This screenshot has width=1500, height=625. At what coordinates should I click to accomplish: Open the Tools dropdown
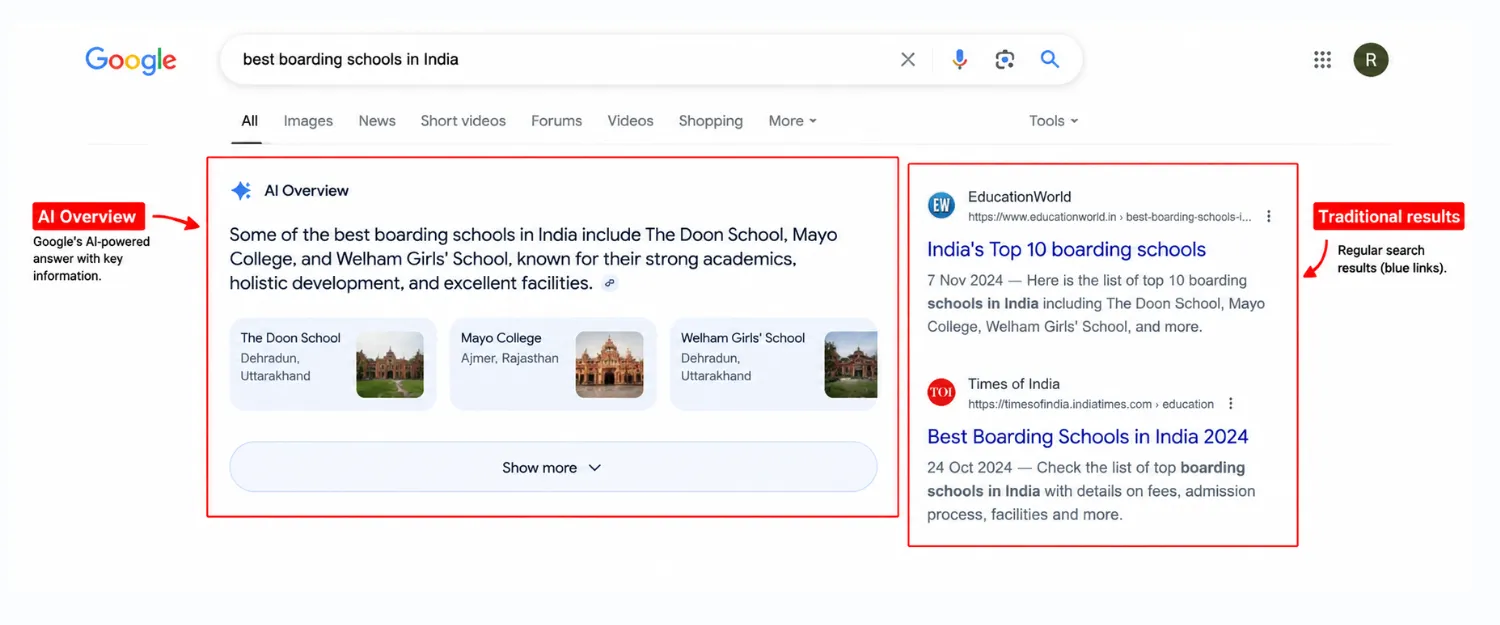(1054, 121)
